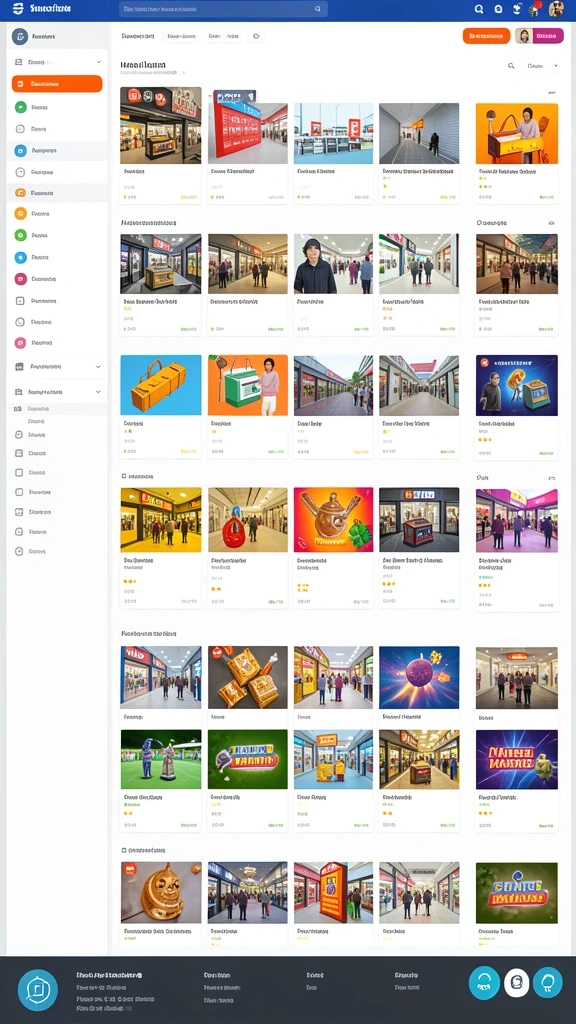The height and width of the screenshot is (1024, 576).
Task: Select the square outline item in lower sidebar
Action: point(20,472)
